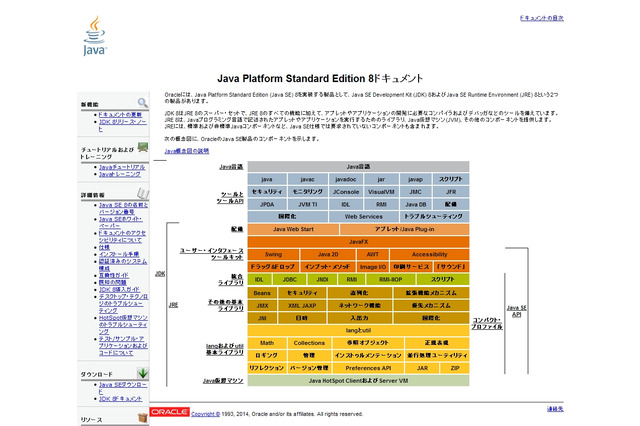Click the green download arrow icon
This screenshot has width=640, height=426.
pos(143,373)
